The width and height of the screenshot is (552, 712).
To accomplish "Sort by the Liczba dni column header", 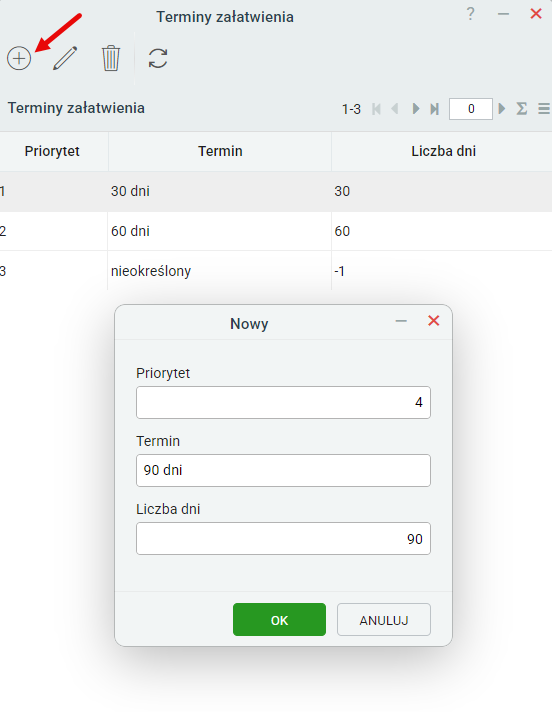I will point(444,151).
